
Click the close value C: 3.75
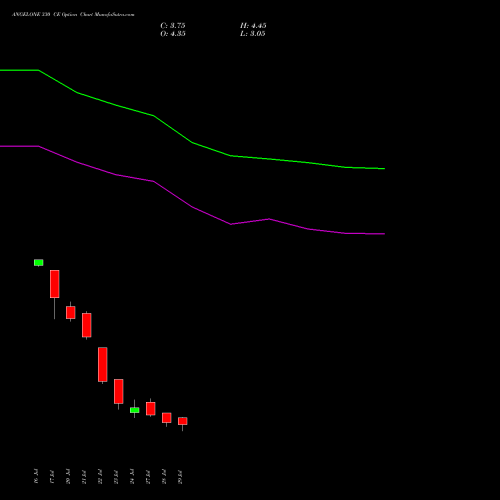click(173, 26)
